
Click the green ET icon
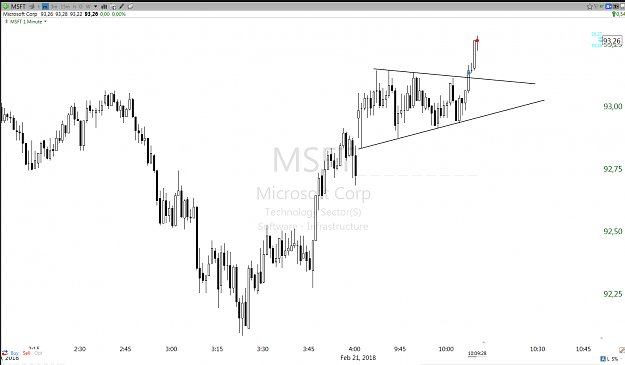(601, 6)
